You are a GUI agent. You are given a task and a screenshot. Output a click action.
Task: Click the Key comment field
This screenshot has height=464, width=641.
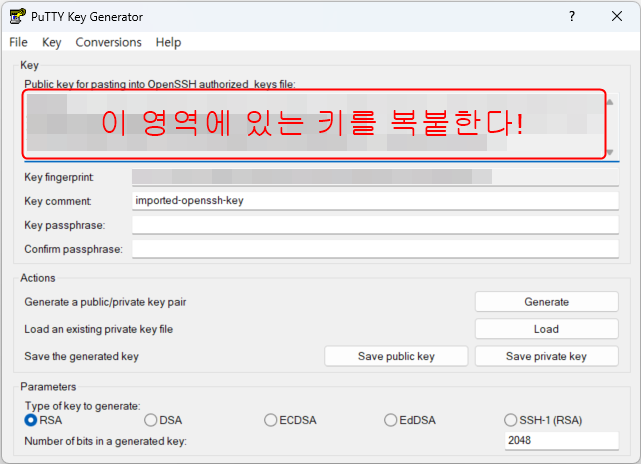coord(375,201)
